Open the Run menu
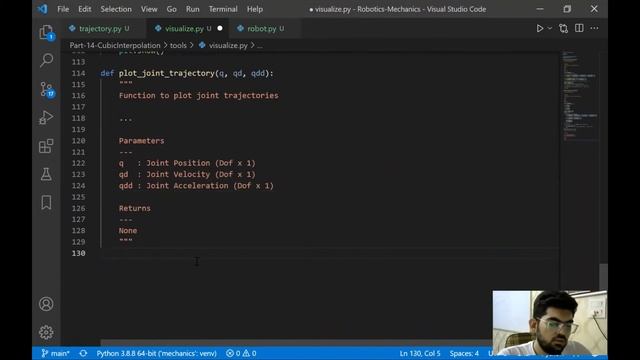The width and height of the screenshot is (640, 360). pos(192,9)
